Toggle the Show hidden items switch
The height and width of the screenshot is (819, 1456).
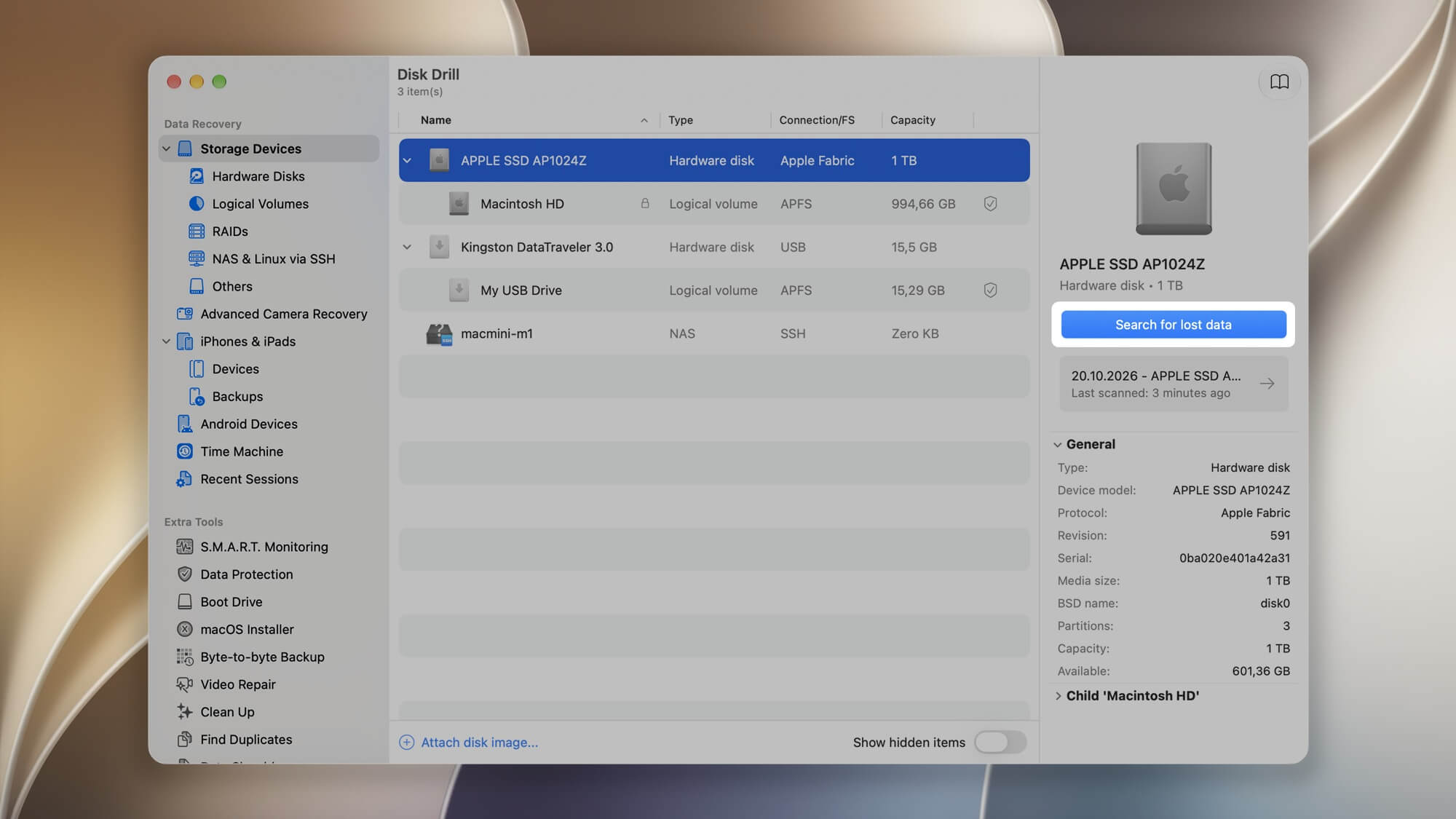coord(1001,742)
